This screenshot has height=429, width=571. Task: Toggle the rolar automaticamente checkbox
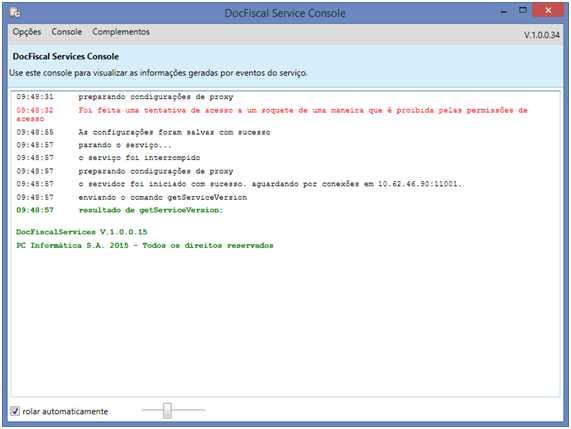[15, 411]
